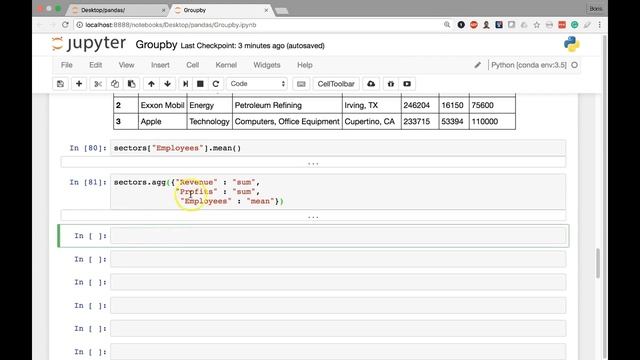640x360 pixels.
Task: Switch to Groupby browser tab
Action: coord(221,10)
